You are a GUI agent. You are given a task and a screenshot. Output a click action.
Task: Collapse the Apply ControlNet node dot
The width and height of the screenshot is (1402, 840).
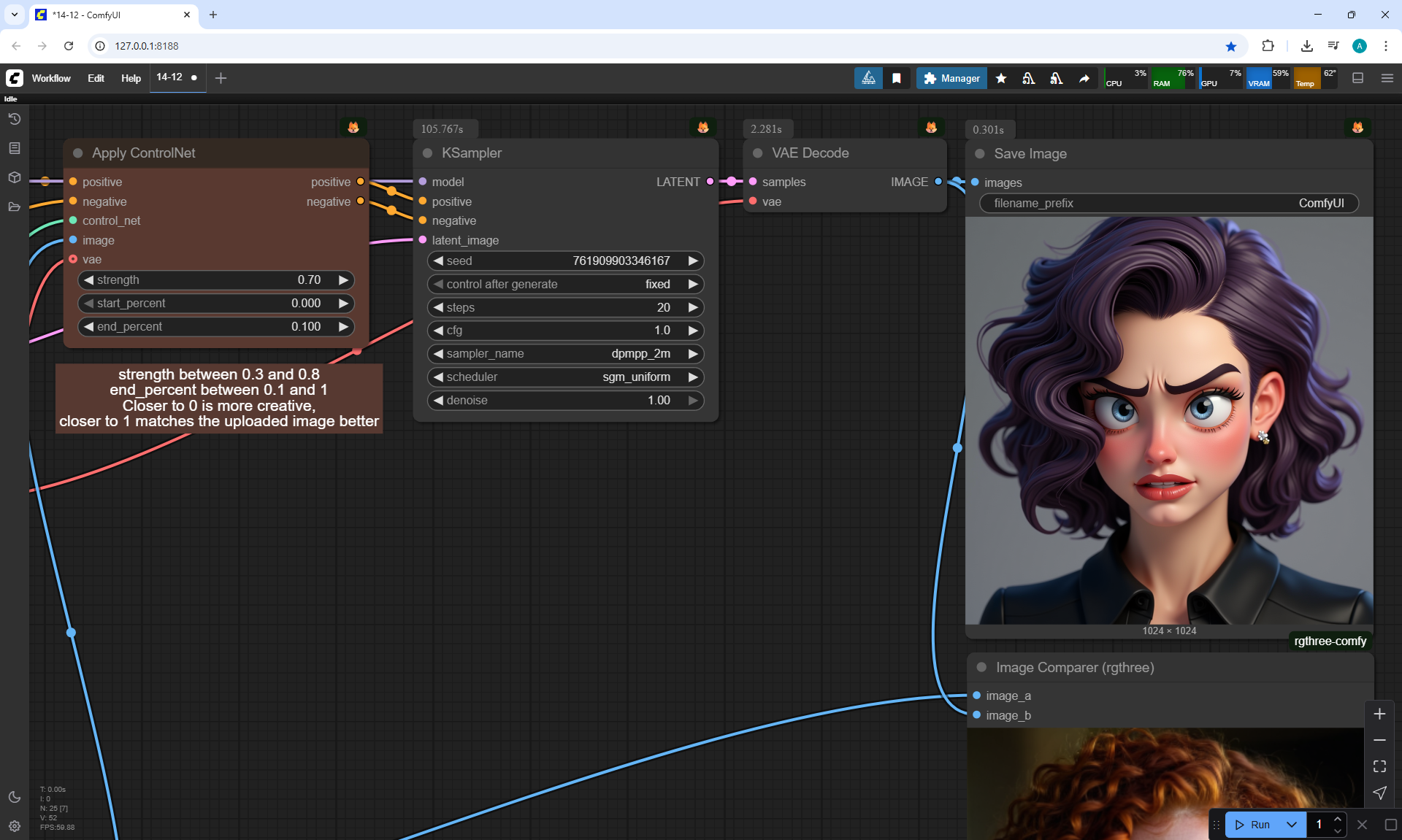[x=78, y=153]
